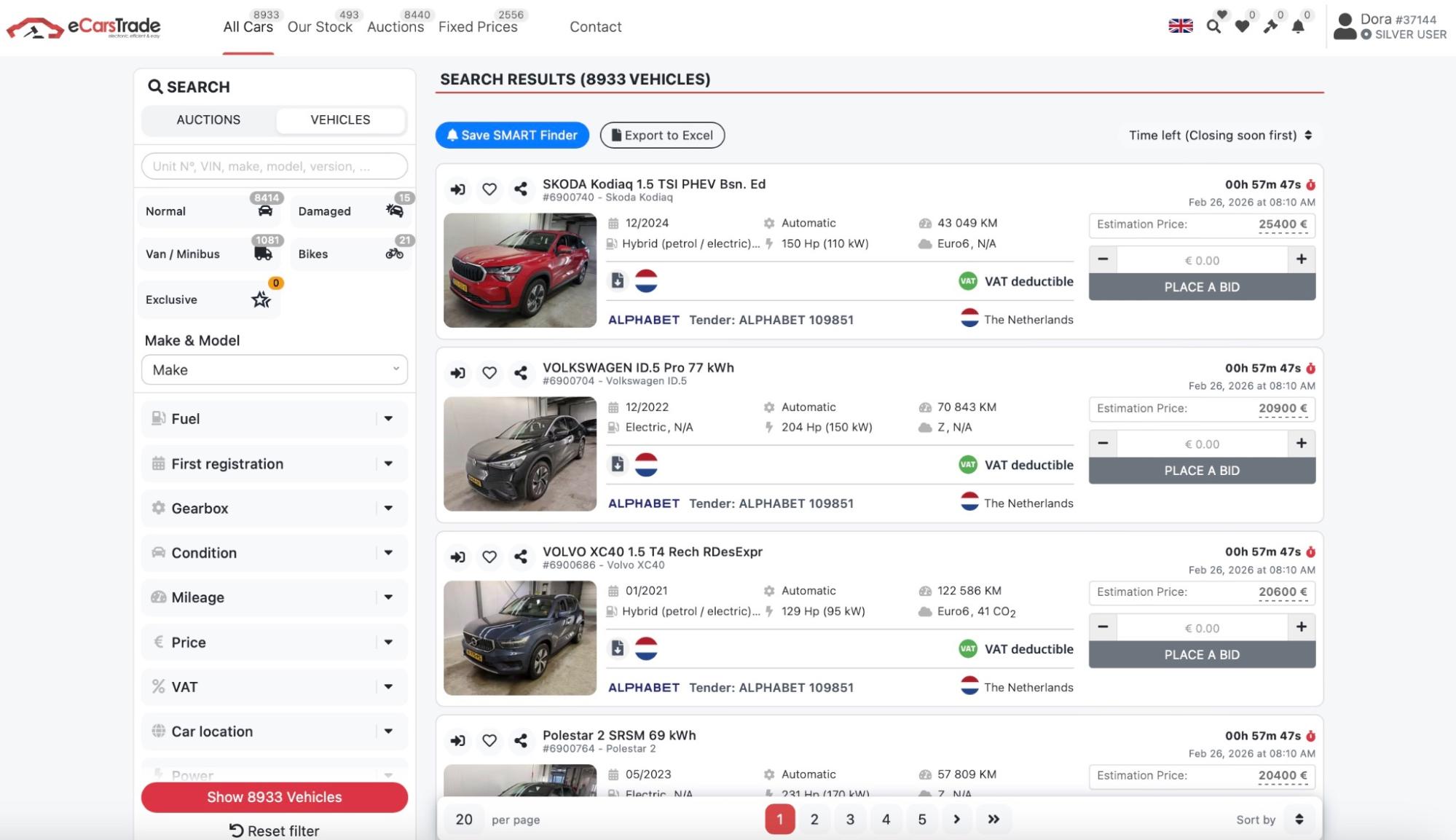
Task: Toggle the Damaged vehicle type filter
Action: 353,211
